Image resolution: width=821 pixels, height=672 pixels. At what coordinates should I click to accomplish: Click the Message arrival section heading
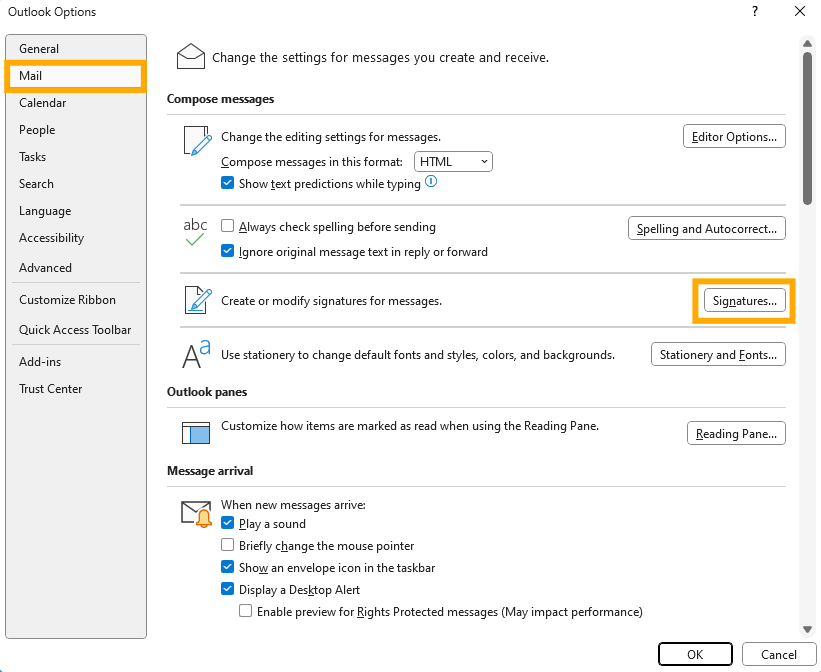[210, 471]
